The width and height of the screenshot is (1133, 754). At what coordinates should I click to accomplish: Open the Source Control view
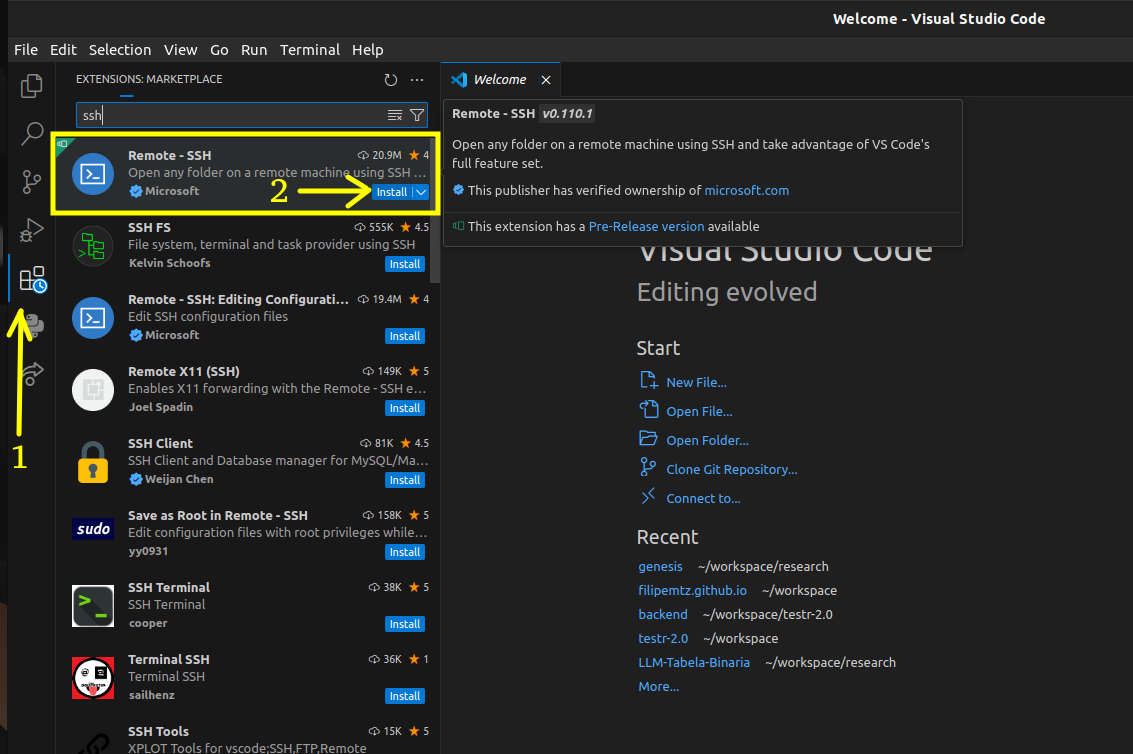click(x=31, y=181)
